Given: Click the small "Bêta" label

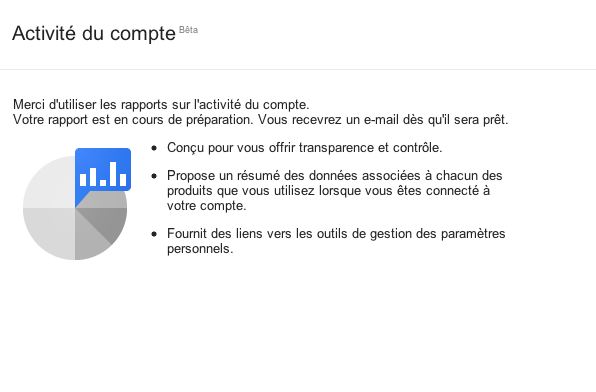Looking at the screenshot, I should [x=188, y=30].
